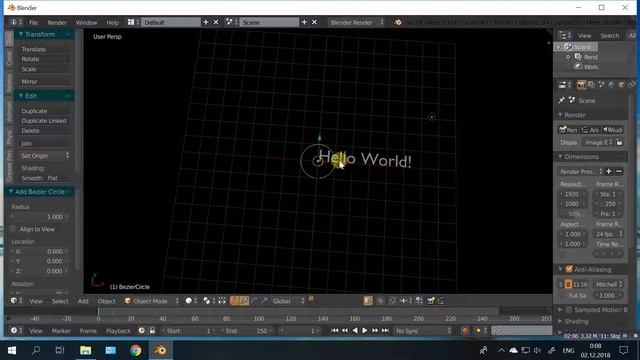Click OpenGL render animation clapper icon
Image resolution: width=640 pixels, height=360 pixels.
coord(441,301)
